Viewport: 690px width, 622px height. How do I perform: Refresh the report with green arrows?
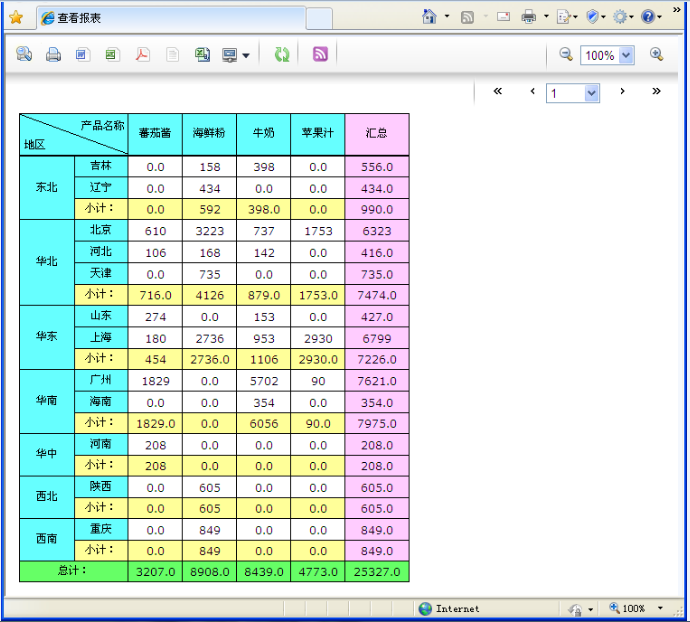tap(282, 55)
